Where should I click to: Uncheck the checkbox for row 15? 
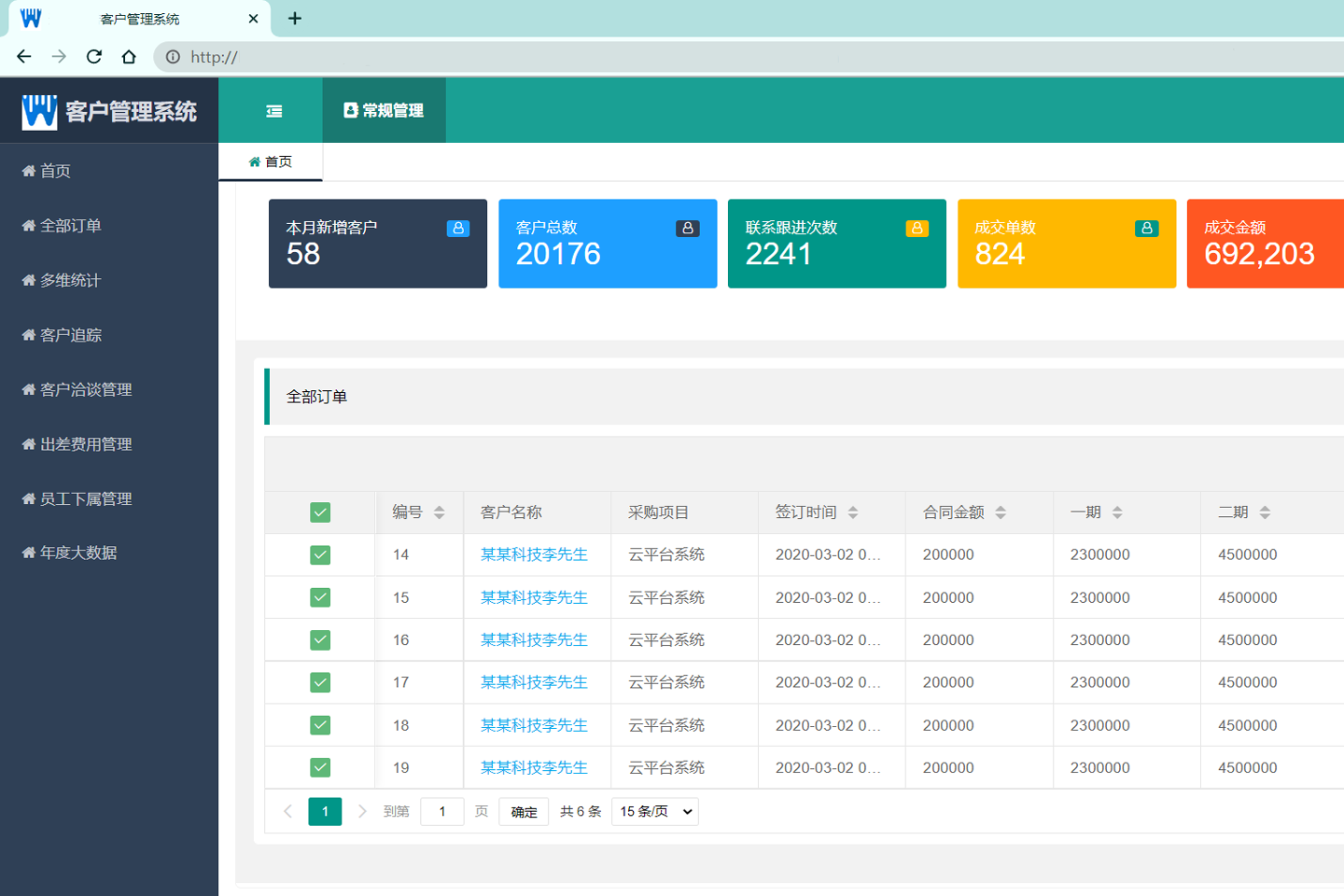click(x=320, y=597)
